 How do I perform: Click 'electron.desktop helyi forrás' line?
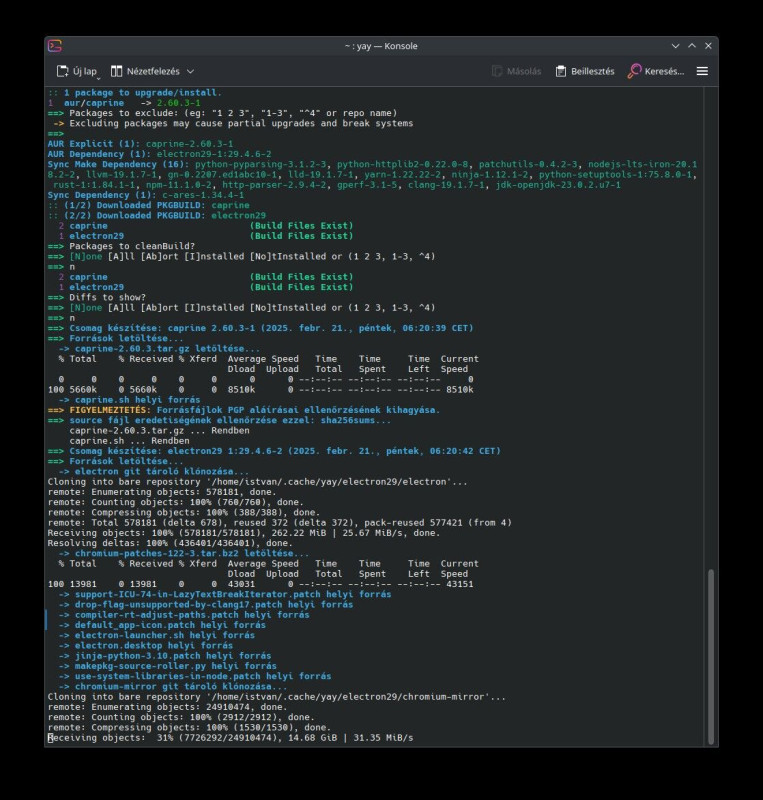click(145, 645)
